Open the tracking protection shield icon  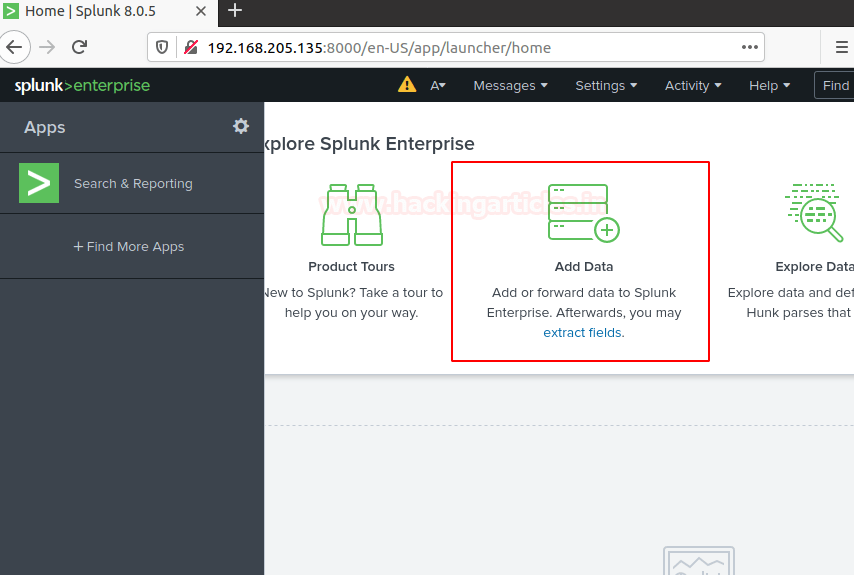164,47
